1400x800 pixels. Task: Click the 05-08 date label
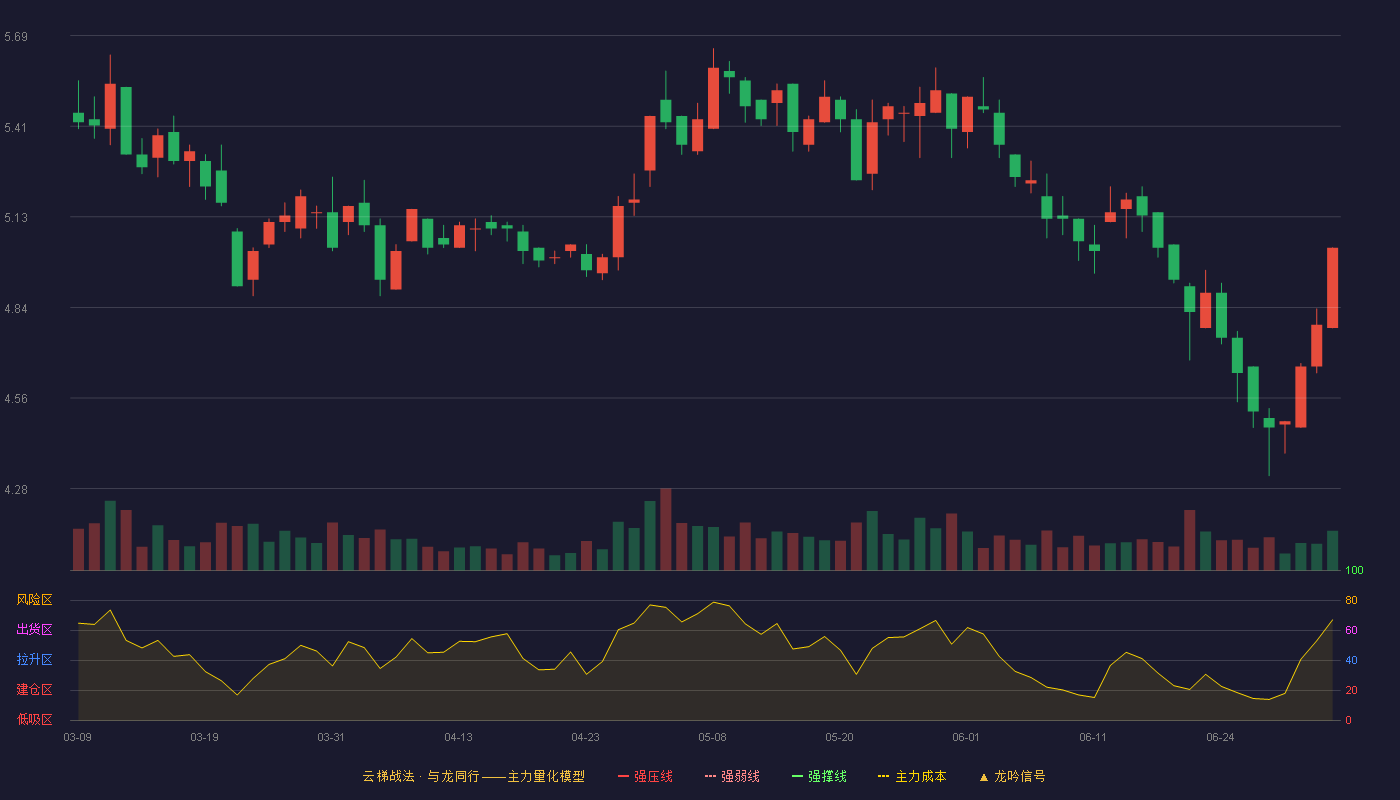[712, 737]
